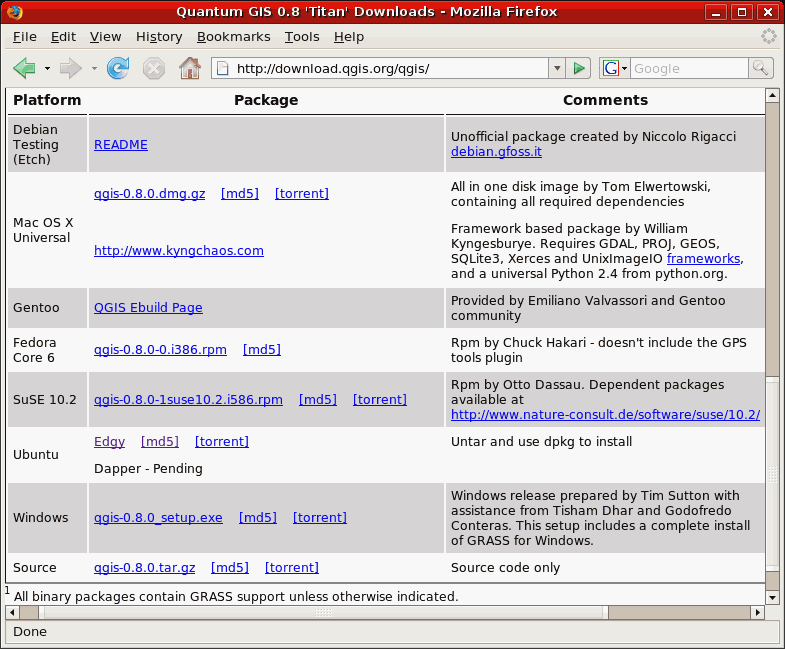Viewport: 785px width, 649px height.
Task: Open torrent link for SuSE rpm
Action: point(380,400)
